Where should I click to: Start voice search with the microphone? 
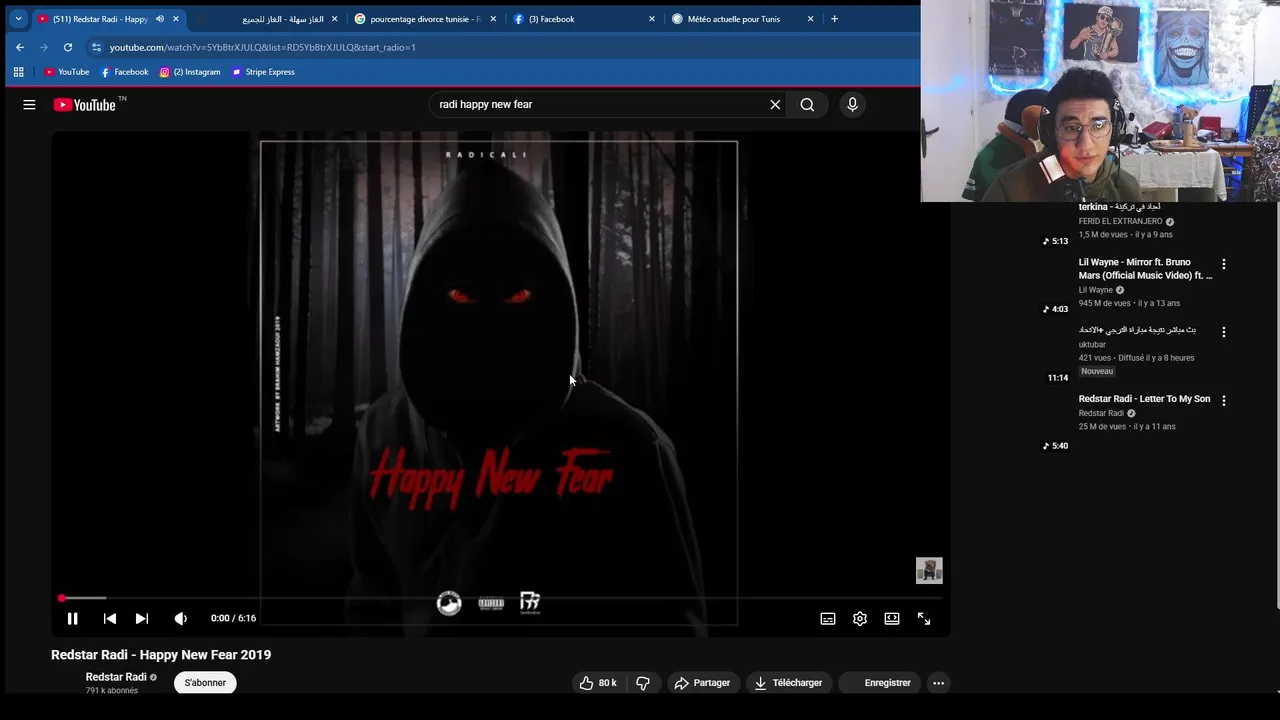tap(852, 104)
